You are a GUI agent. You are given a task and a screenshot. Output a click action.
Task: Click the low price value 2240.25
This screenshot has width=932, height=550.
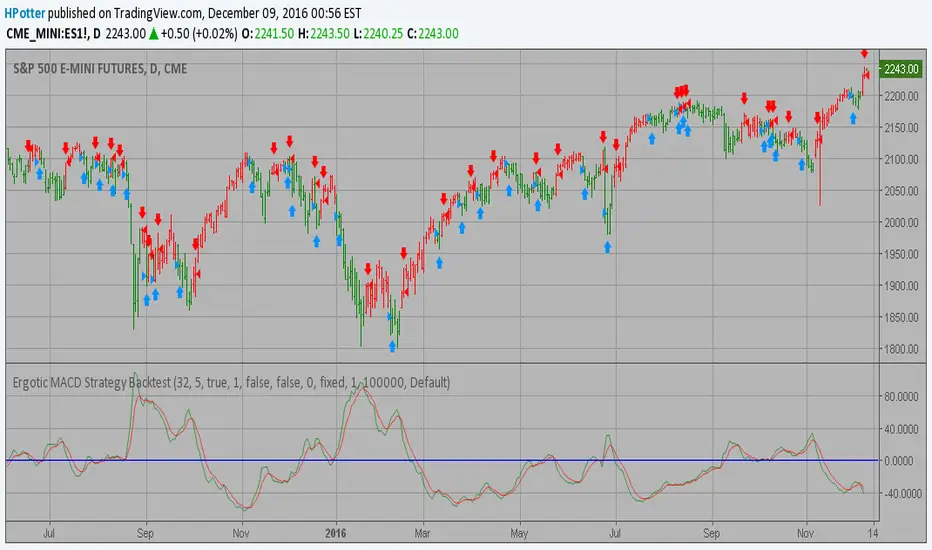(383, 34)
